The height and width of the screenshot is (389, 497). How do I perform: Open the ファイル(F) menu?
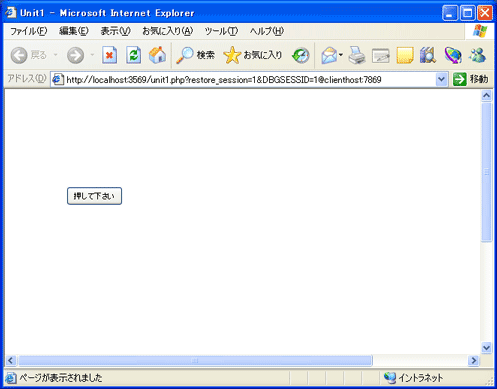29,31
